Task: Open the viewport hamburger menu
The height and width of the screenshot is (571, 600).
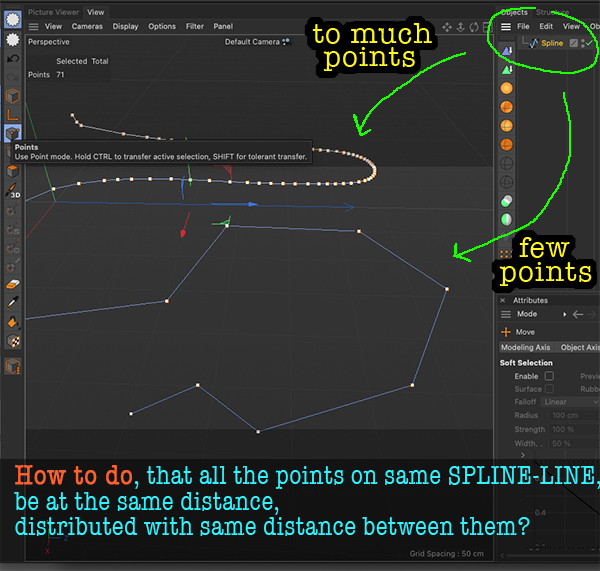Action: [x=34, y=27]
